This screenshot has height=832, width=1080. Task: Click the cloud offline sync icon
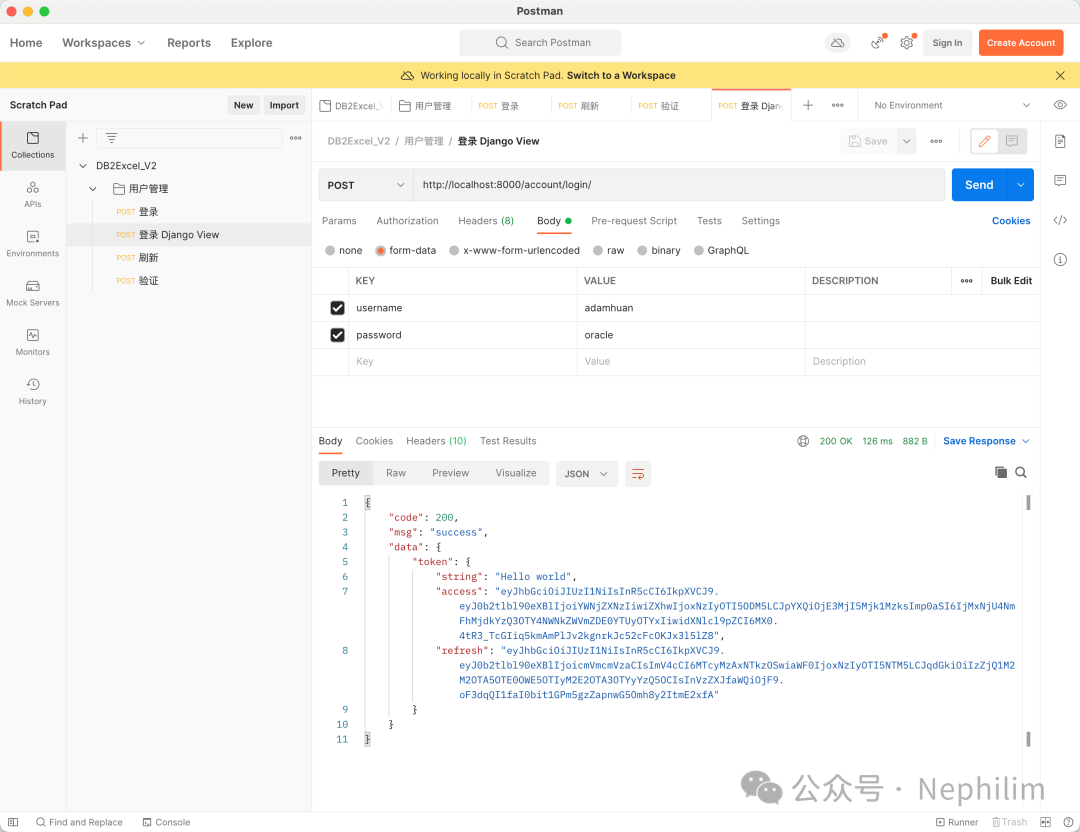[x=838, y=43]
